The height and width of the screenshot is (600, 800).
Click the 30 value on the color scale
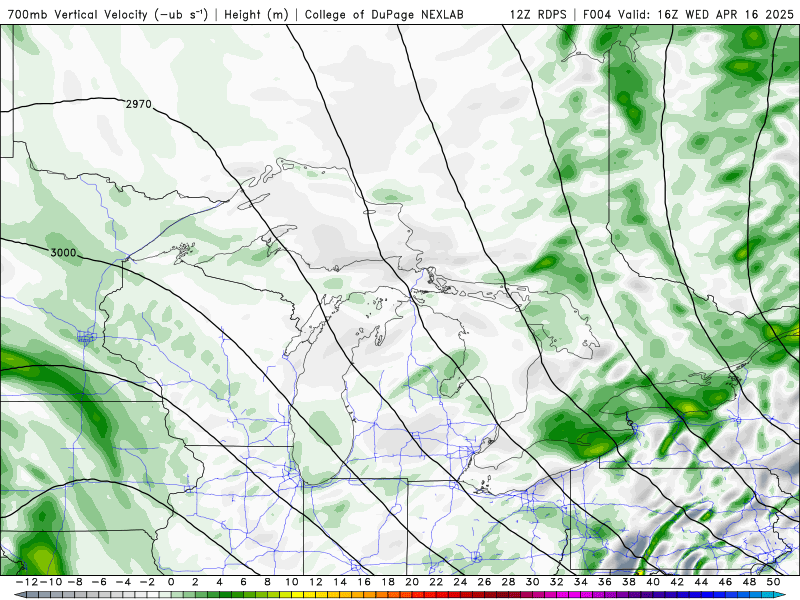tap(533, 582)
